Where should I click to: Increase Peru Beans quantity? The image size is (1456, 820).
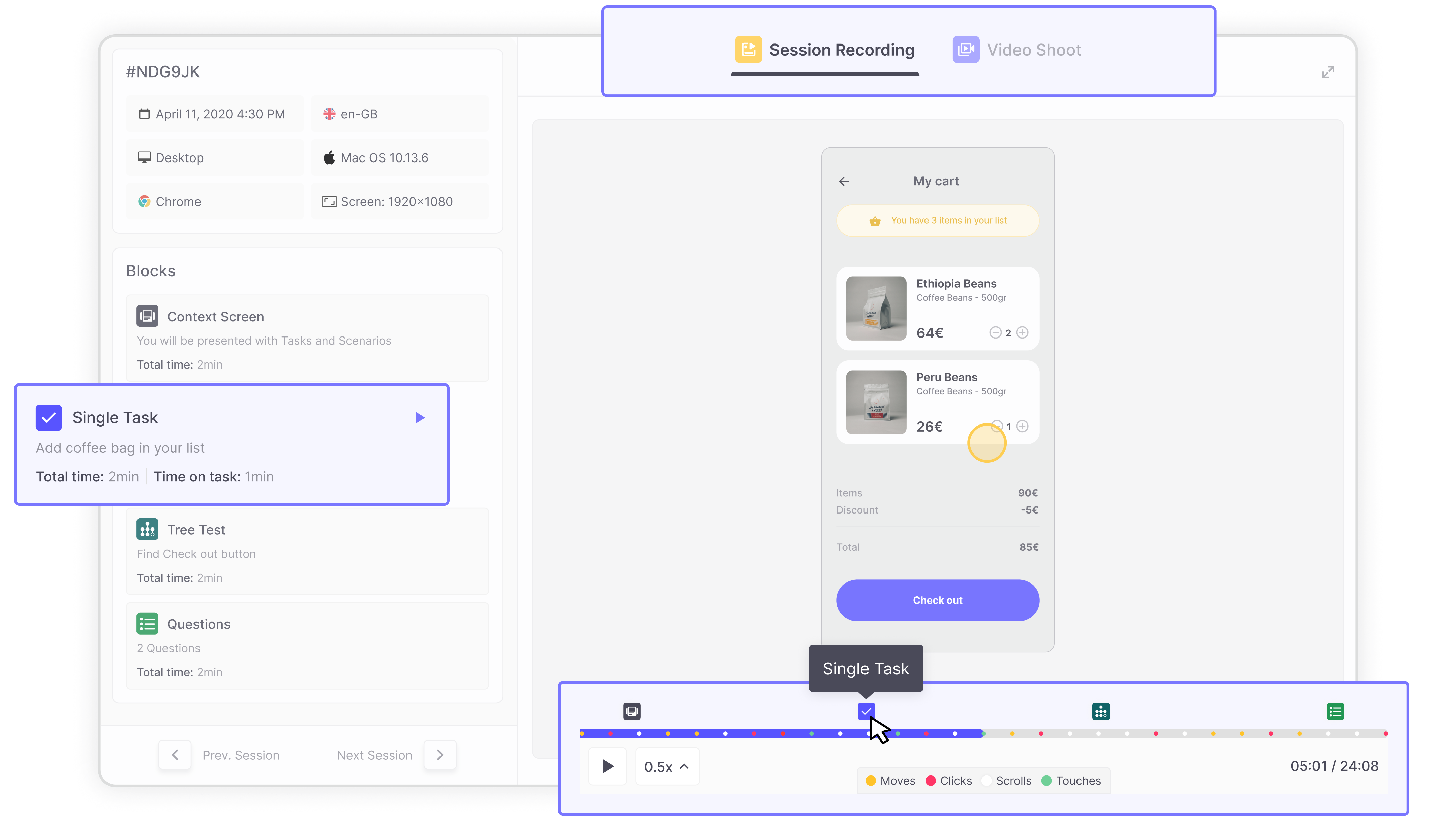click(1022, 426)
